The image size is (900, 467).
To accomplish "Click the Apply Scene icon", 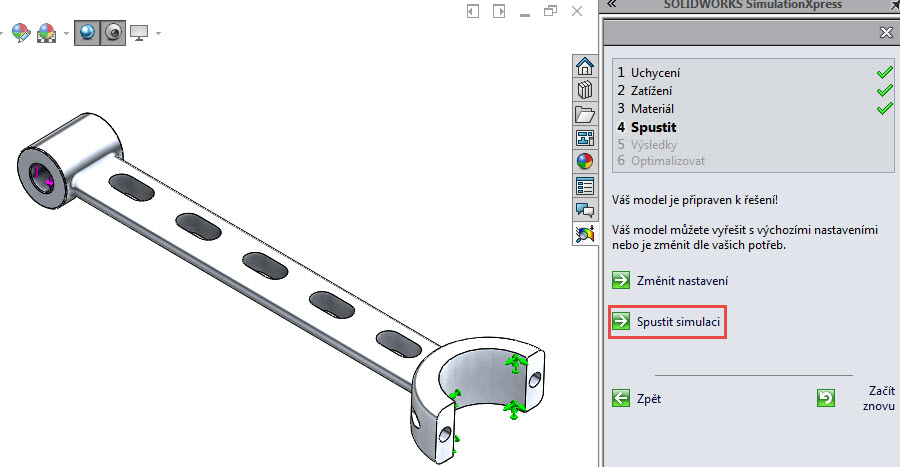I will tap(47, 33).
